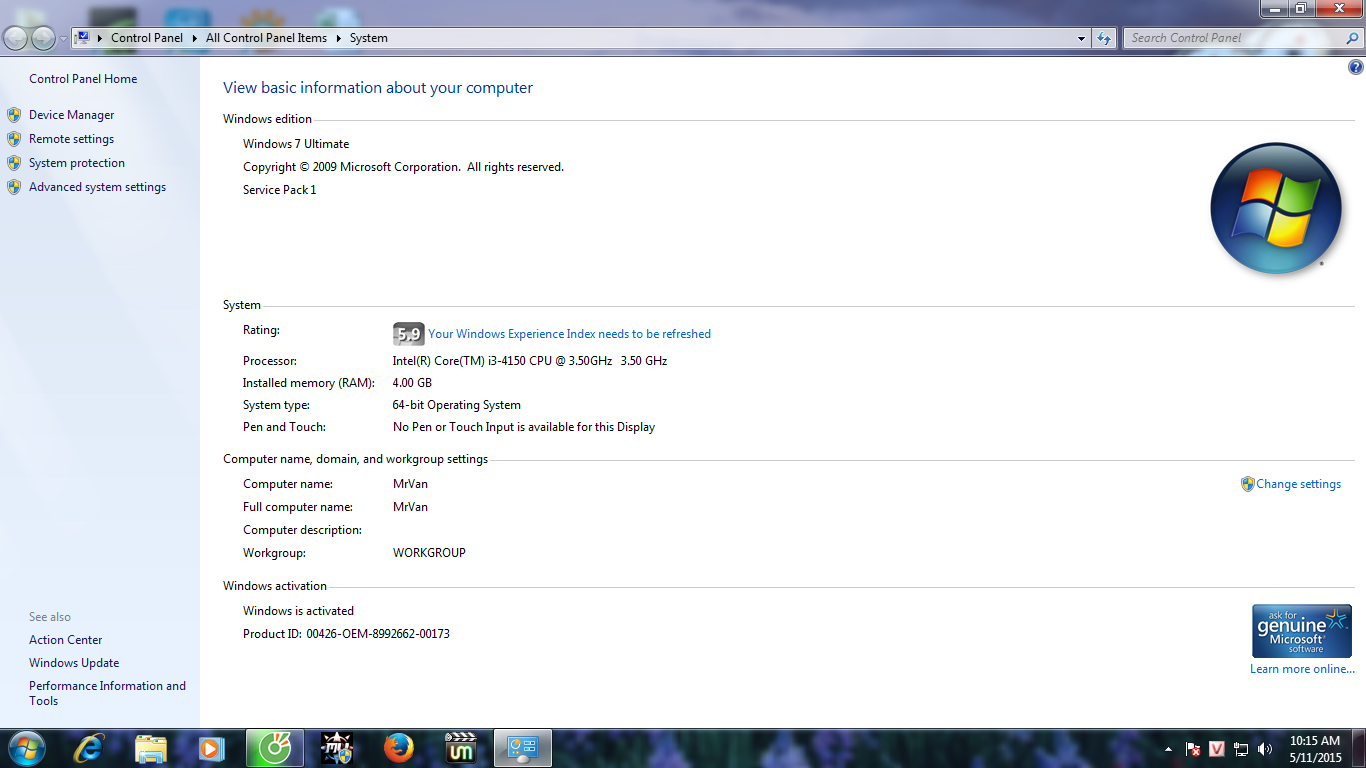The image size is (1366, 768).
Task: Click Change settings for computer name
Action: pyautogui.click(x=1298, y=484)
